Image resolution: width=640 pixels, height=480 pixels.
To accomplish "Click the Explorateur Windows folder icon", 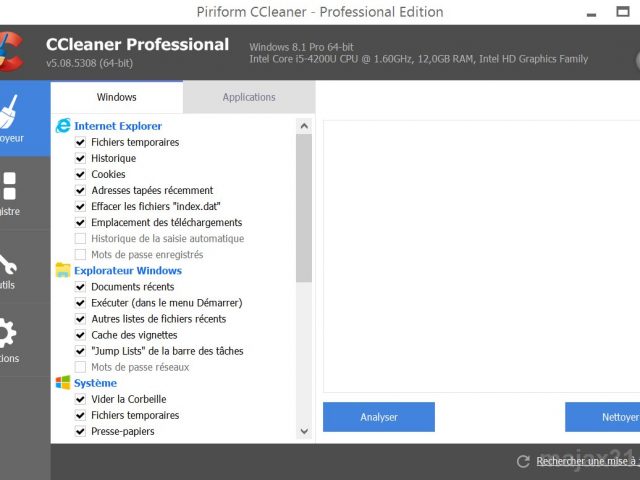I will (63, 270).
